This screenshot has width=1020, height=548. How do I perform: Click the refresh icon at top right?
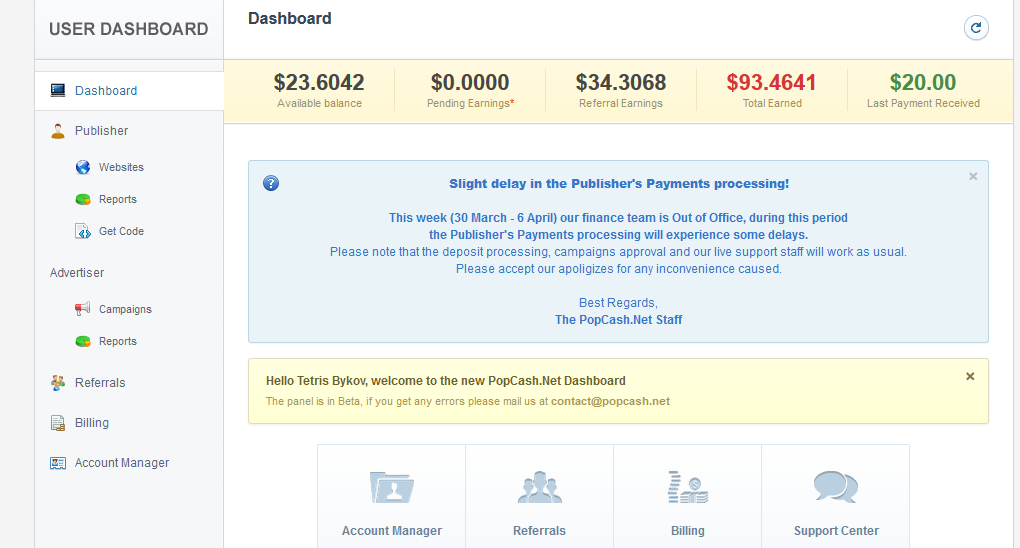tap(976, 28)
